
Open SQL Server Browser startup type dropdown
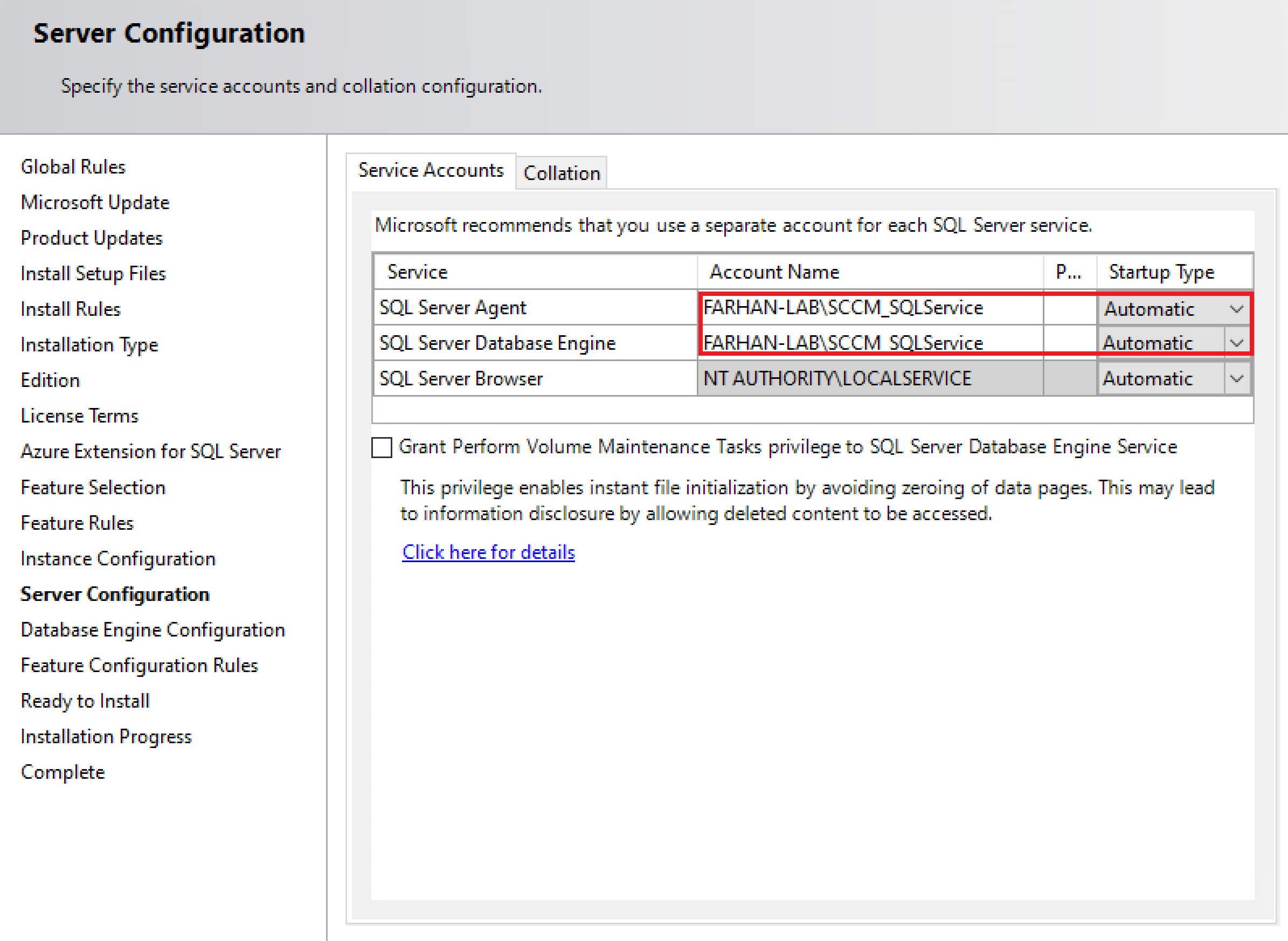[x=1236, y=379]
